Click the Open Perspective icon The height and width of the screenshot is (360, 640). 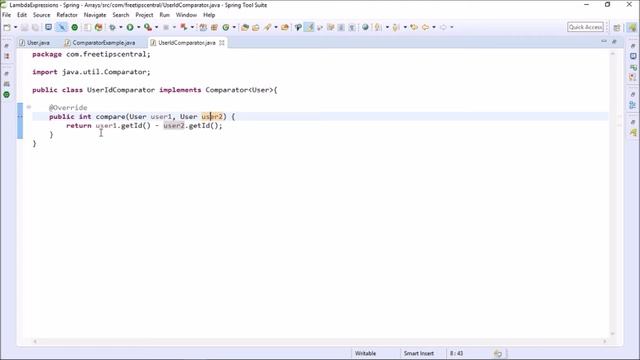point(617,27)
